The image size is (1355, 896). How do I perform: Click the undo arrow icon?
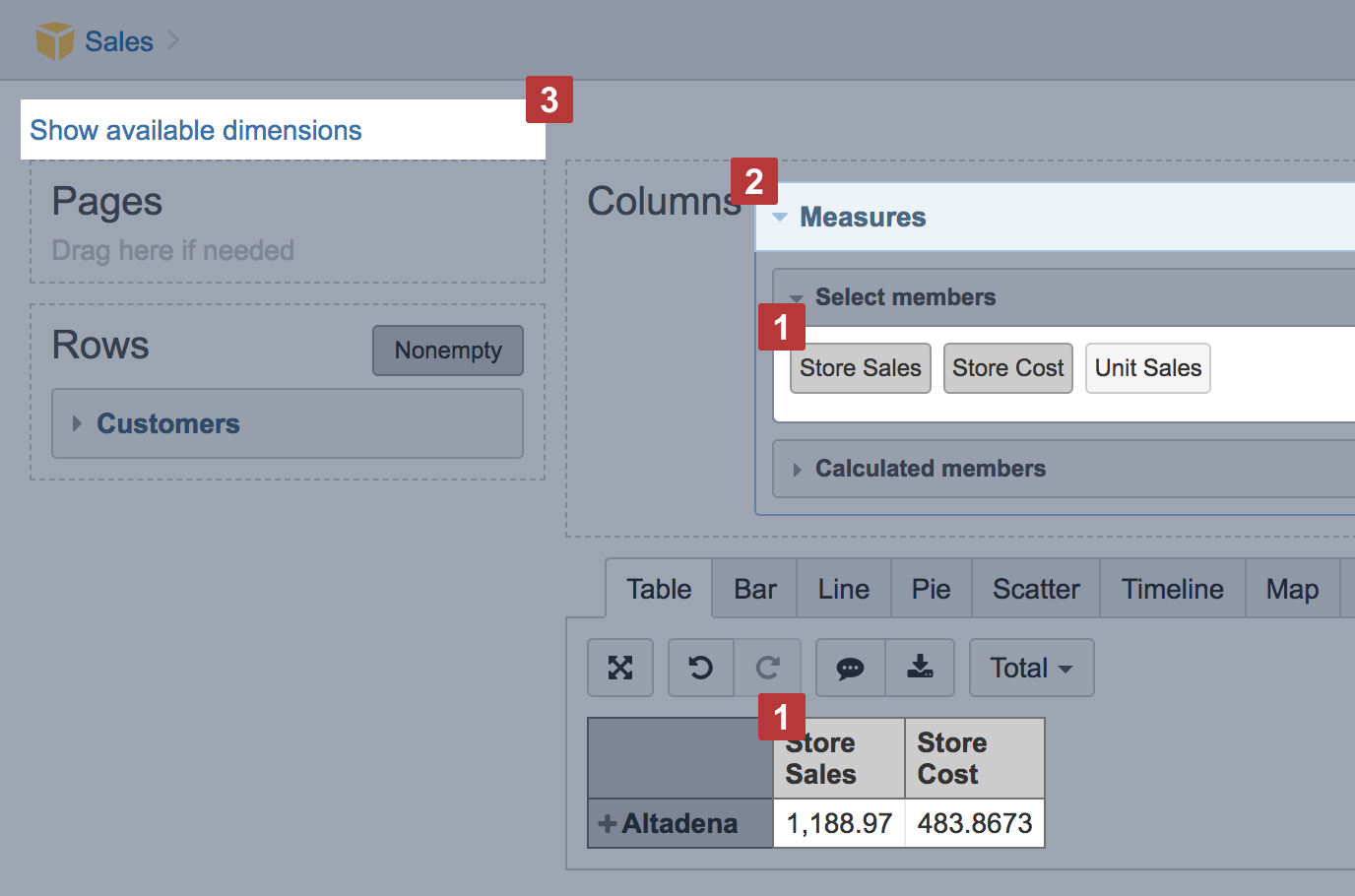point(700,668)
